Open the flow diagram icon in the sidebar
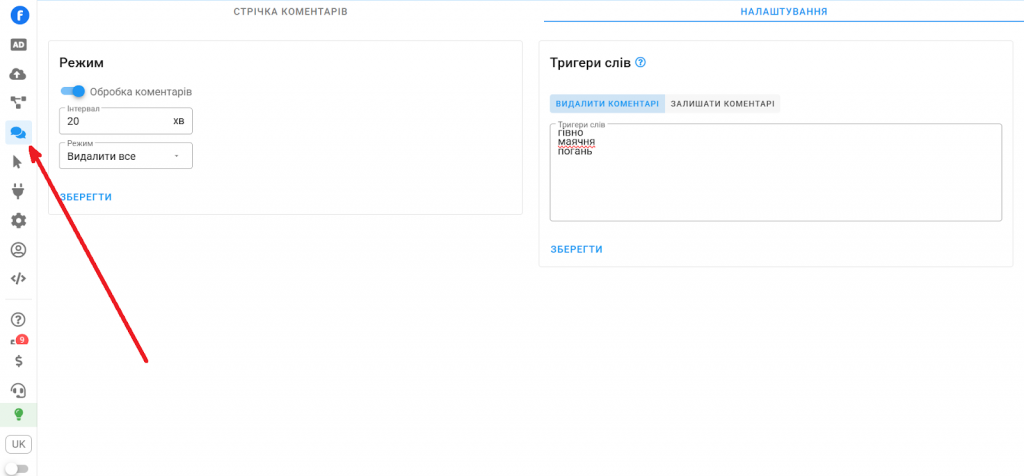Viewport: 1024px width, 476px height. tap(18, 103)
